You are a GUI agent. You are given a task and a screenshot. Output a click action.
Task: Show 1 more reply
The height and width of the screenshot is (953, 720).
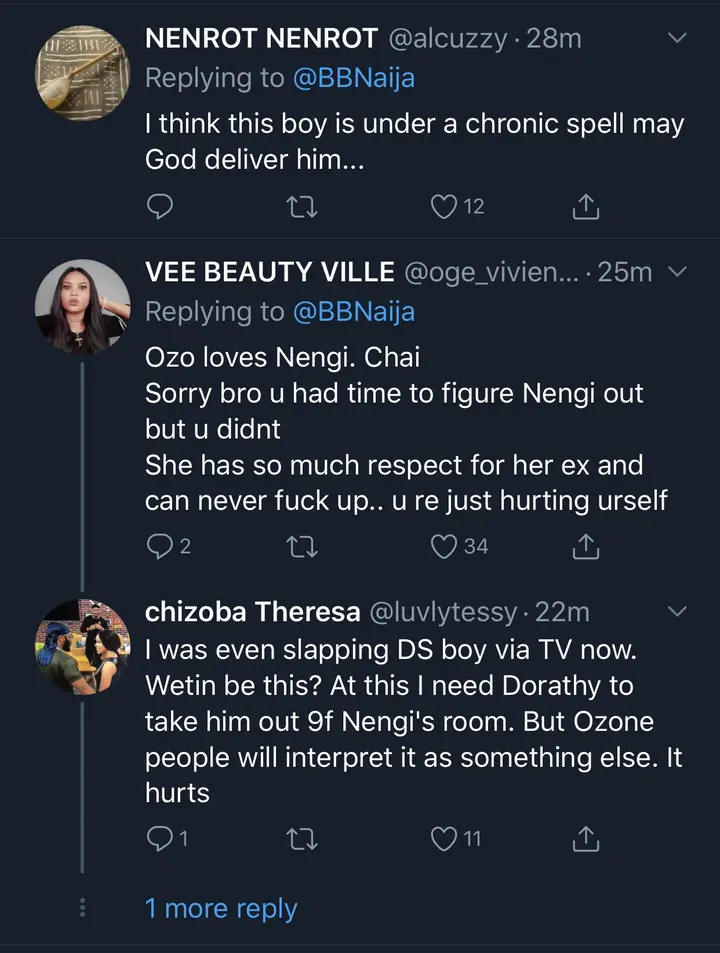coord(220,909)
